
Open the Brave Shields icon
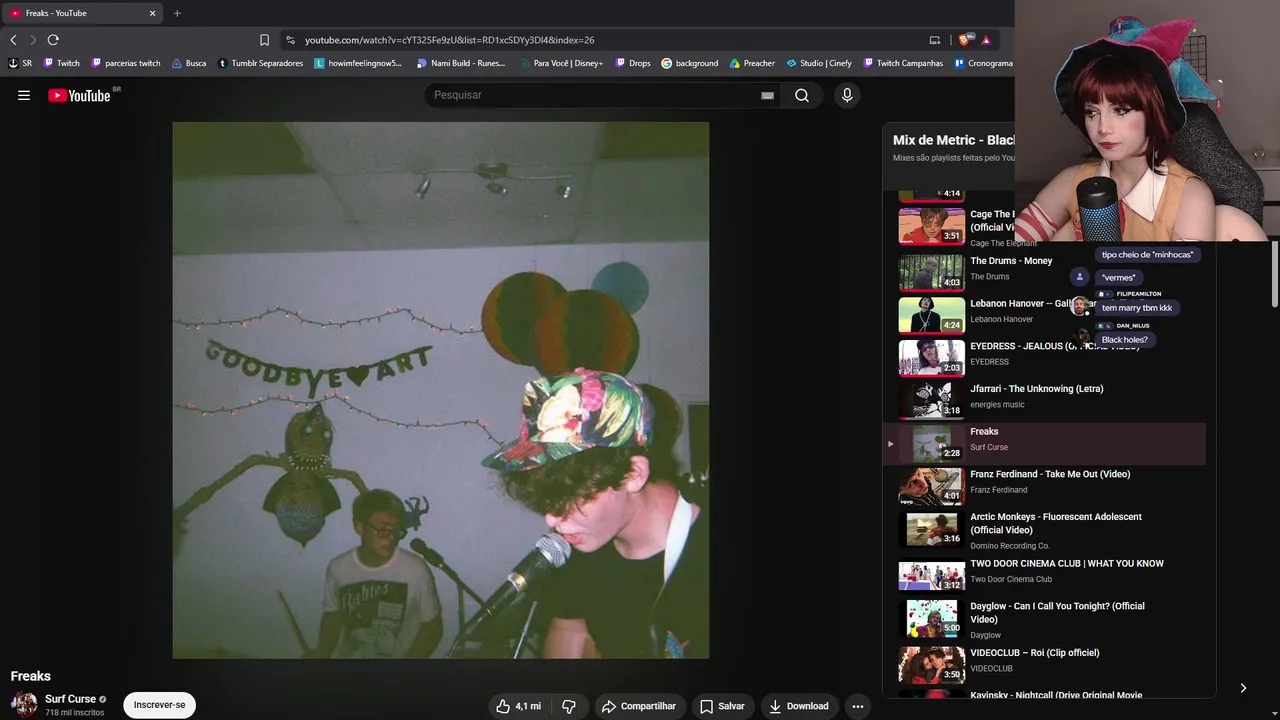(x=964, y=40)
